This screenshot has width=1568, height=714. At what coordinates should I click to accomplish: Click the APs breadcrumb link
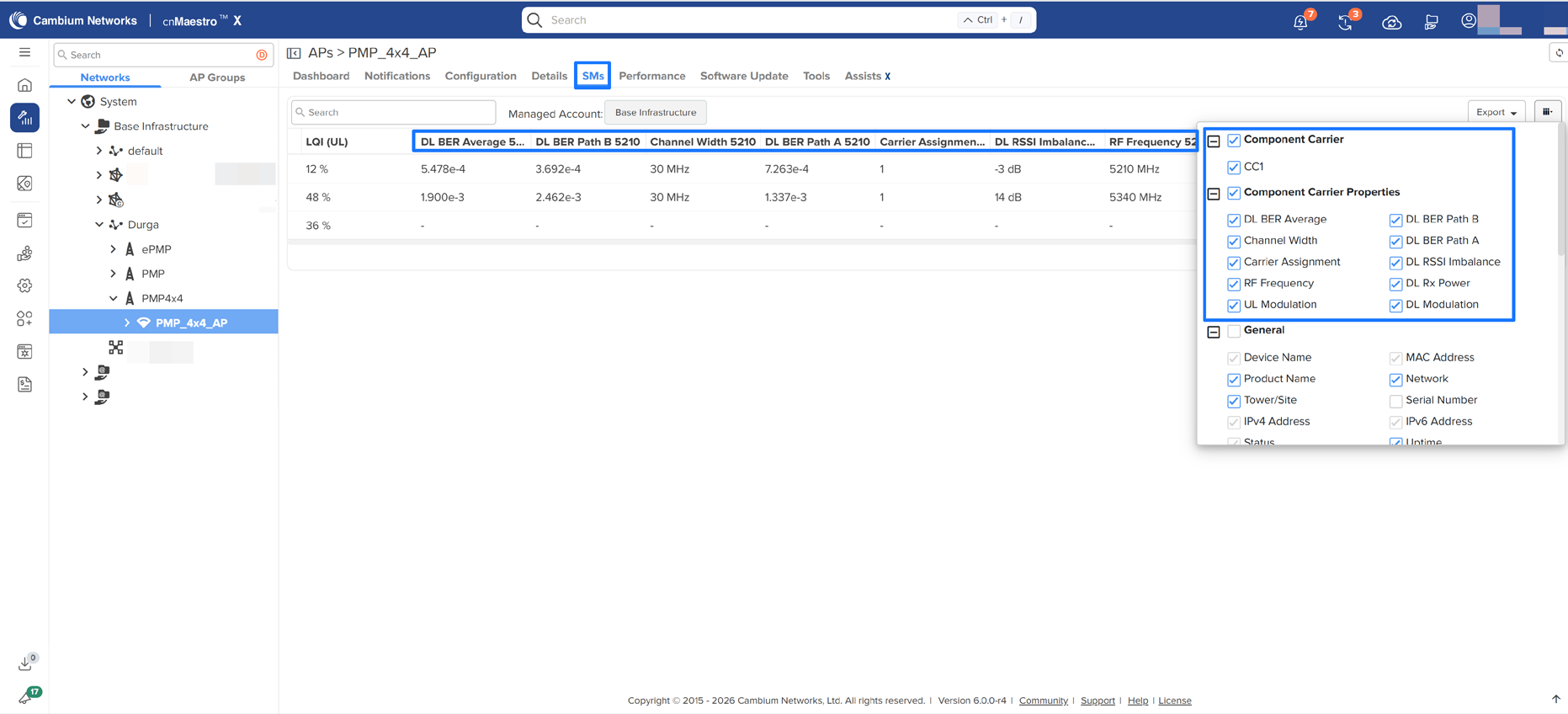(321, 53)
